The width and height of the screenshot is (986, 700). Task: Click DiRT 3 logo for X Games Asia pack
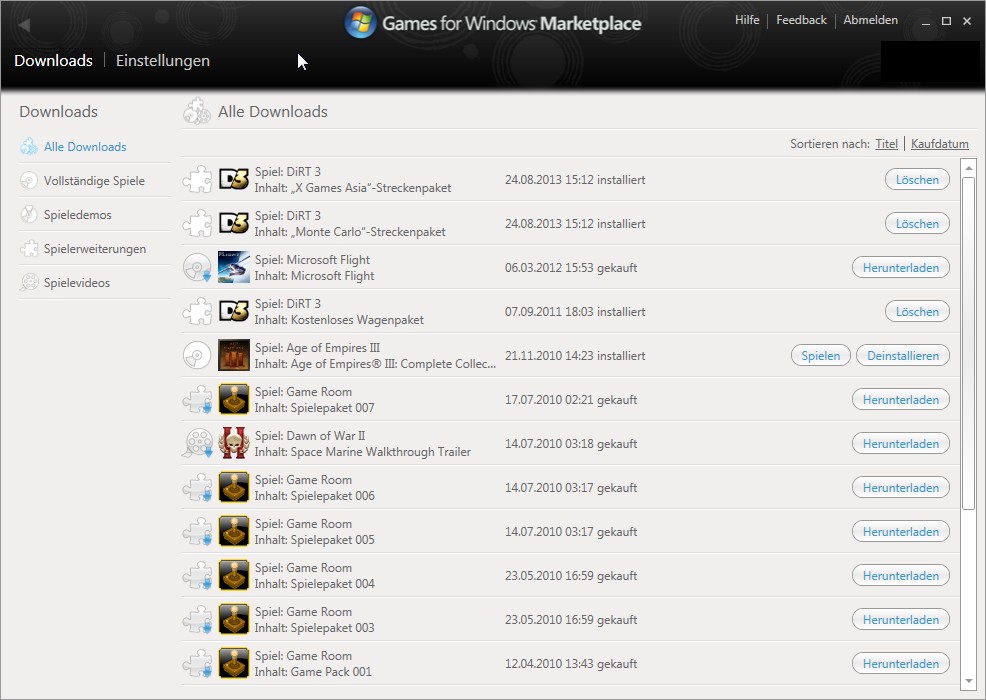234,179
